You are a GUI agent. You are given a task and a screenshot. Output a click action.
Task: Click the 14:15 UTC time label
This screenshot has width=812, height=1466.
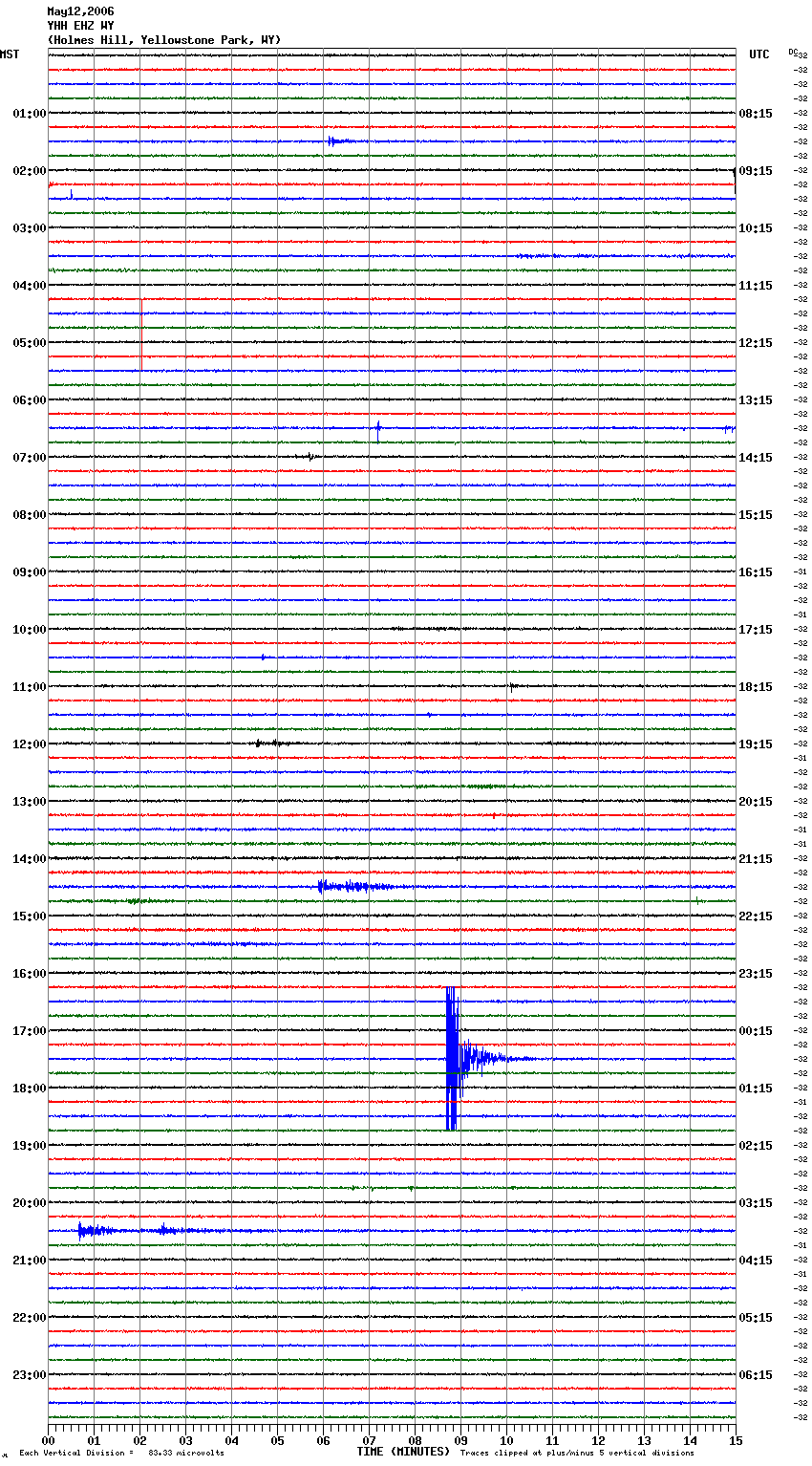(756, 458)
